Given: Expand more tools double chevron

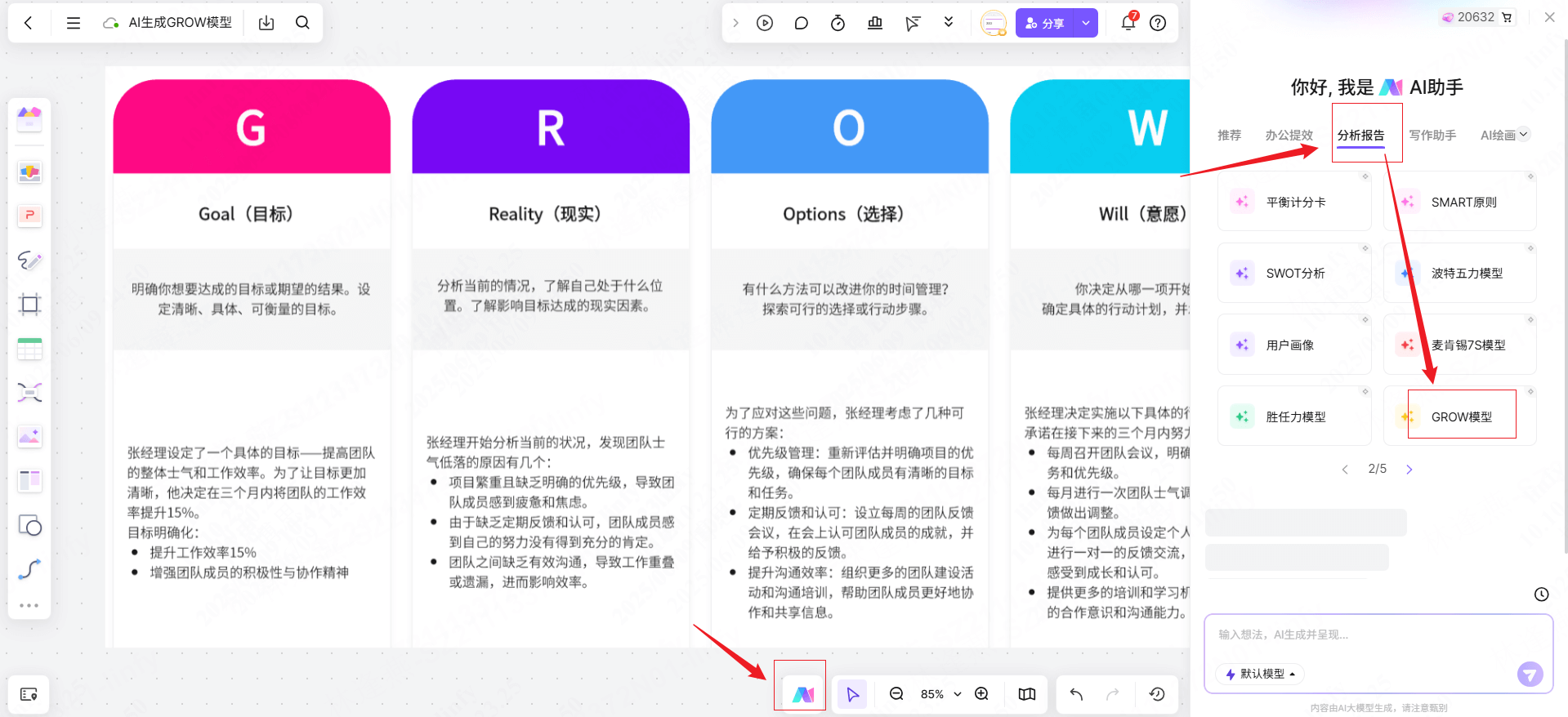Looking at the screenshot, I should click(x=949, y=22).
